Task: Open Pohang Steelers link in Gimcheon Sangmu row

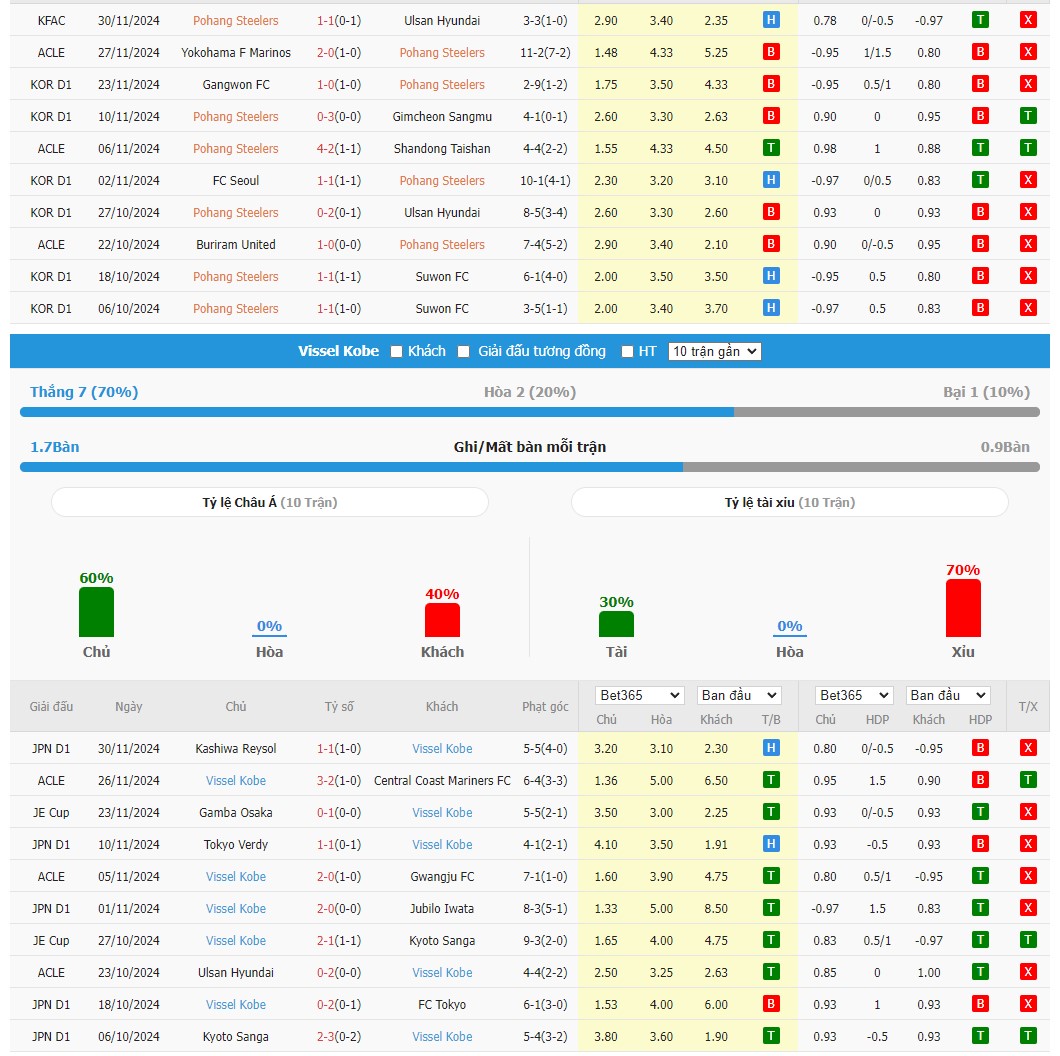Action: (235, 117)
